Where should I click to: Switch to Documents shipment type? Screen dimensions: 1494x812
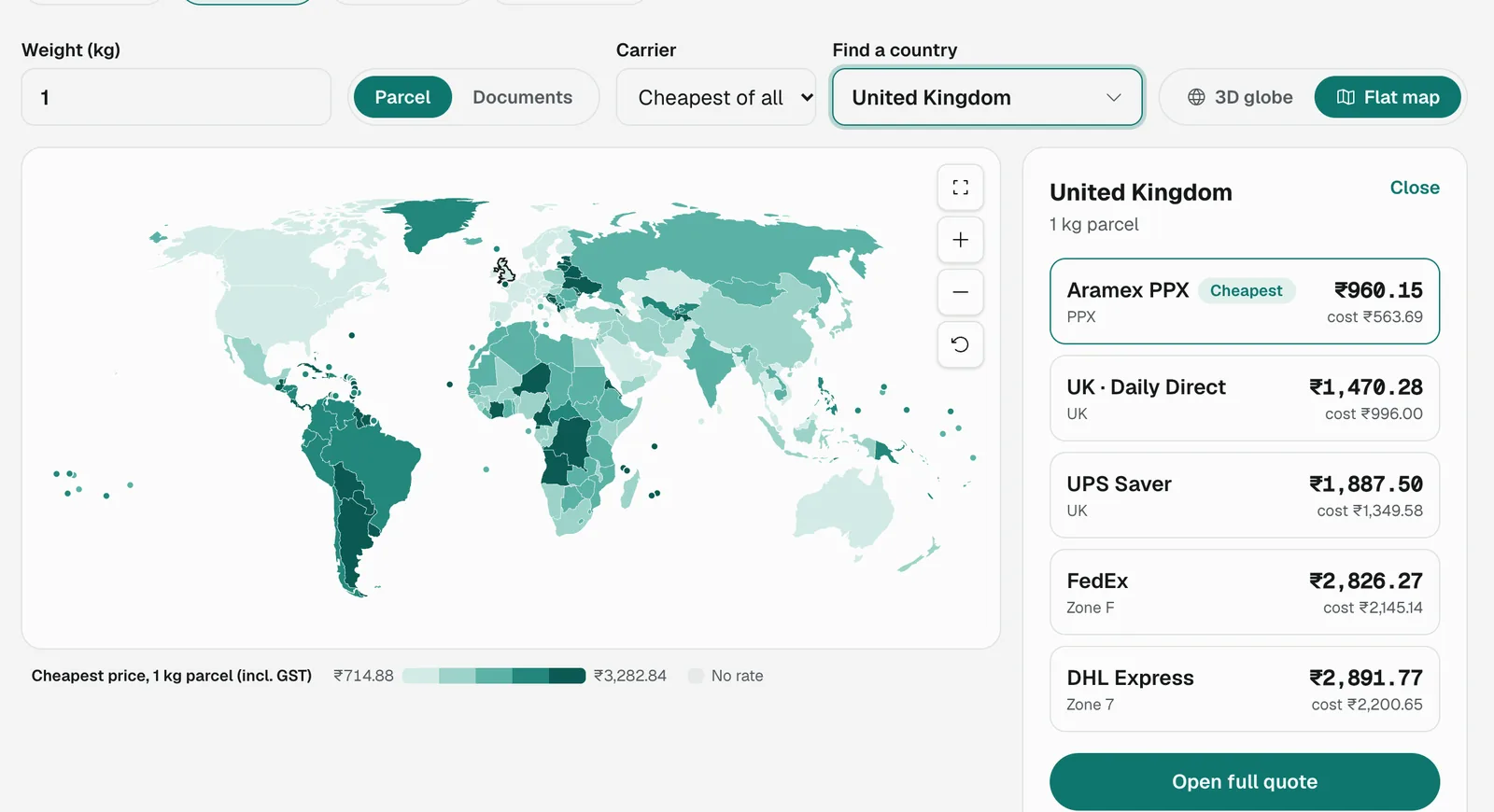click(522, 97)
